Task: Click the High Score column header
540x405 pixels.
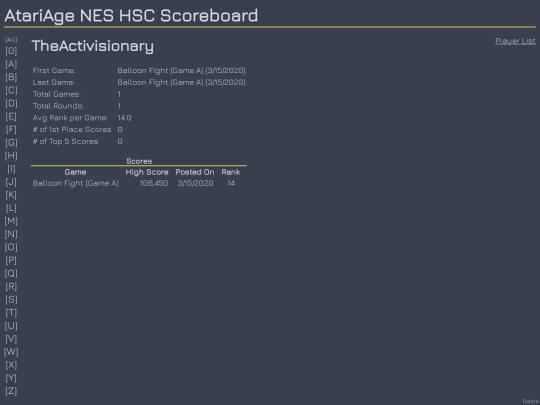Action: click(147, 172)
